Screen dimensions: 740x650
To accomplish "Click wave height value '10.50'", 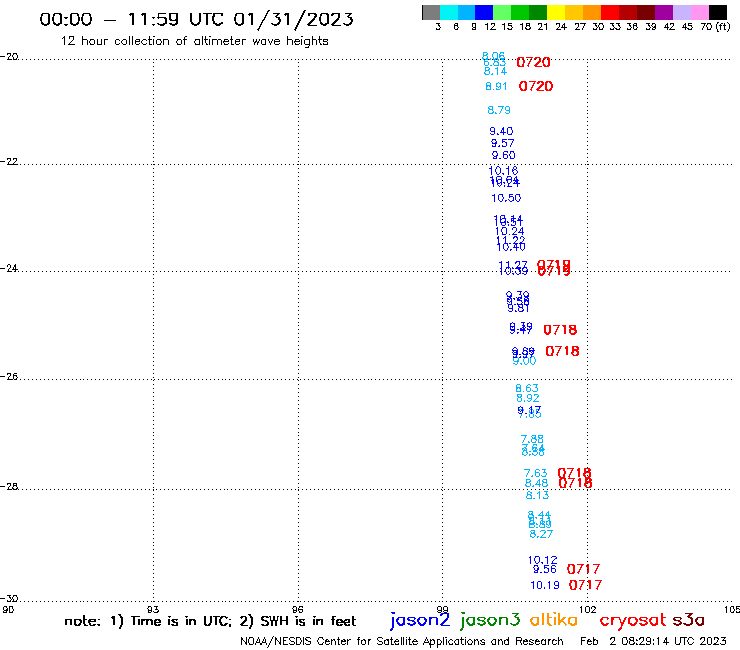I will pos(506,198).
